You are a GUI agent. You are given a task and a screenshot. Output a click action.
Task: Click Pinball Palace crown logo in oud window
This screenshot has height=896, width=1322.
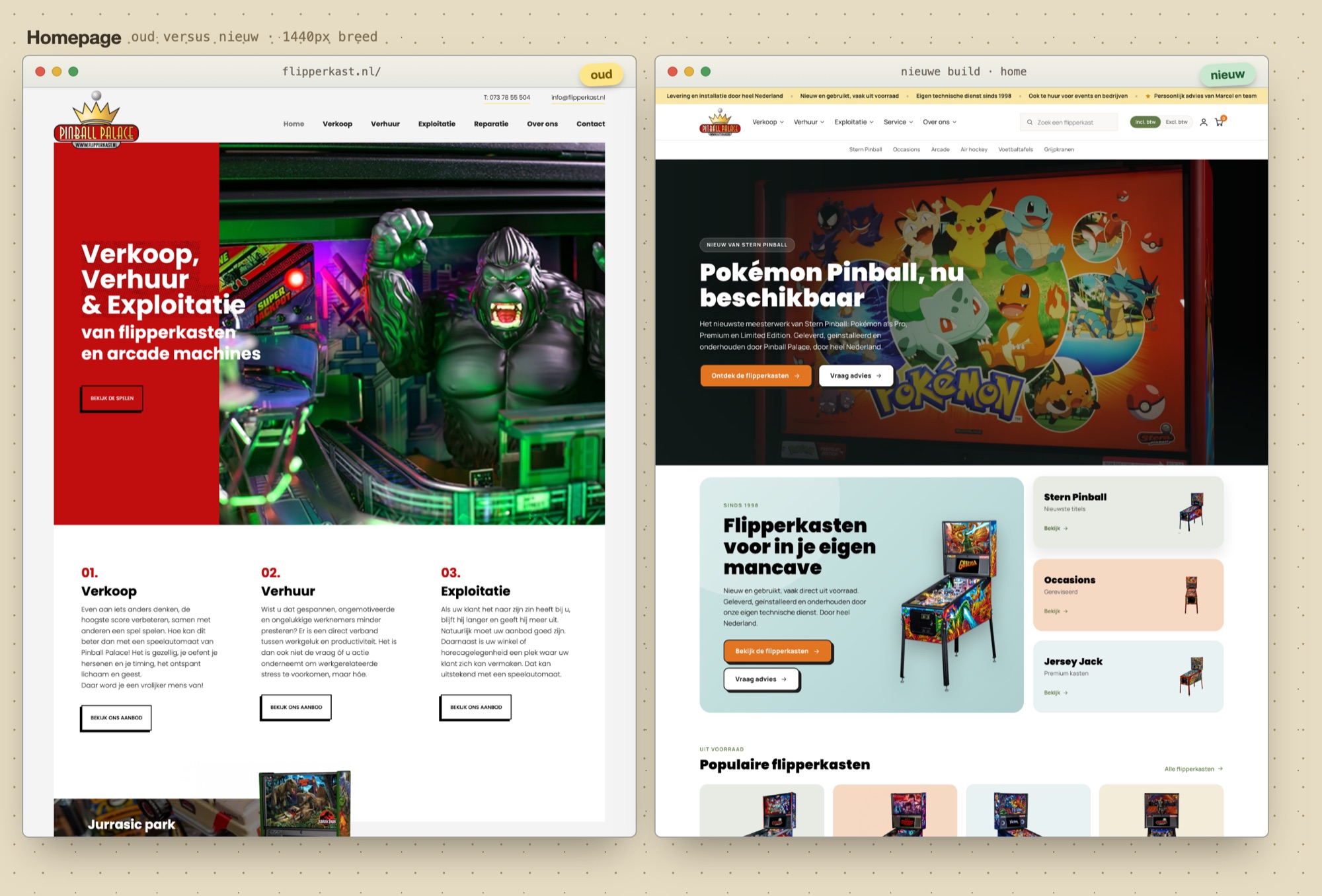tap(97, 120)
